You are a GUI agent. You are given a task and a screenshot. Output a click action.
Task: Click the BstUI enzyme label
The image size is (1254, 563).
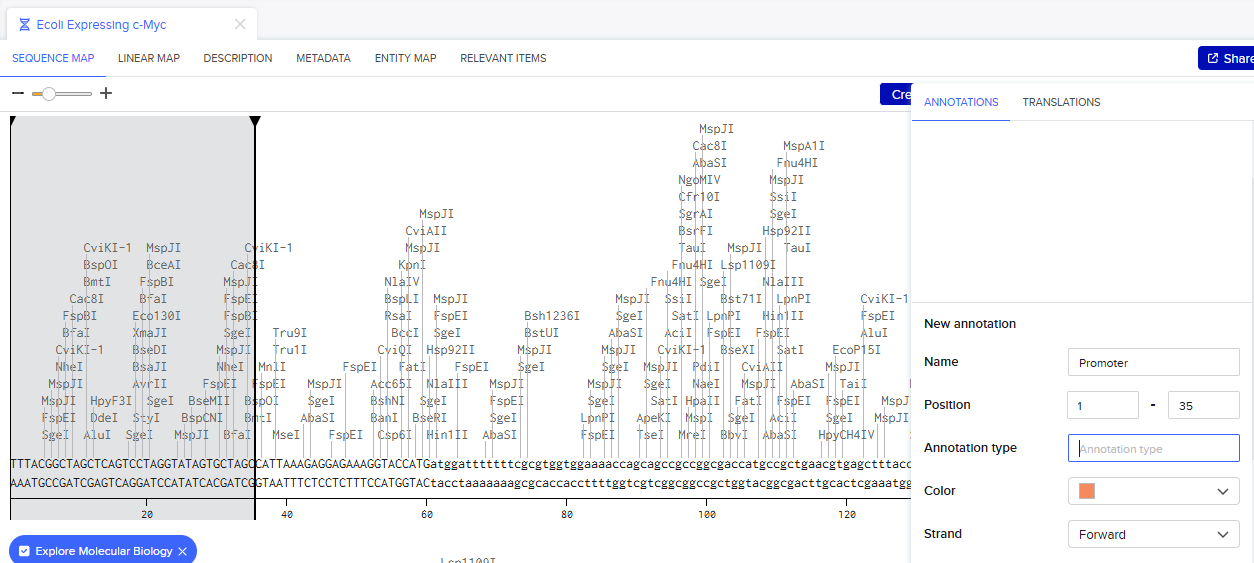point(542,333)
